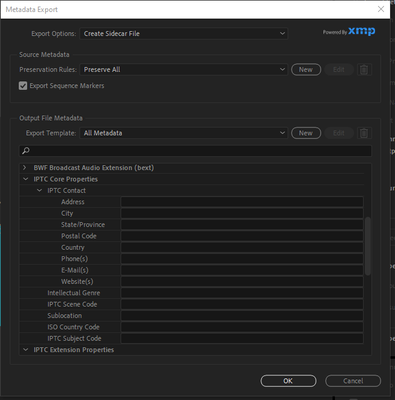Click New button for Export Template
The height and width of the screenshot is (400, 395).
306,133
